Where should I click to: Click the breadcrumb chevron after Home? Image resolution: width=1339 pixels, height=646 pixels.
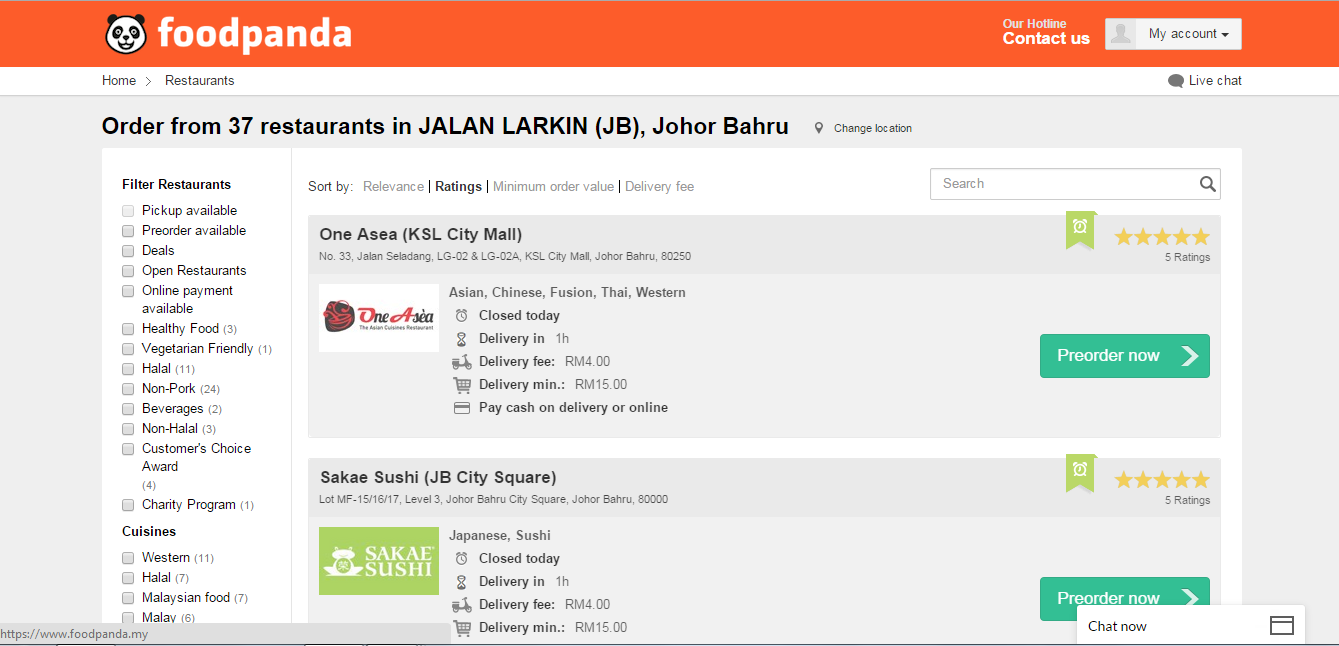(148, 81)
